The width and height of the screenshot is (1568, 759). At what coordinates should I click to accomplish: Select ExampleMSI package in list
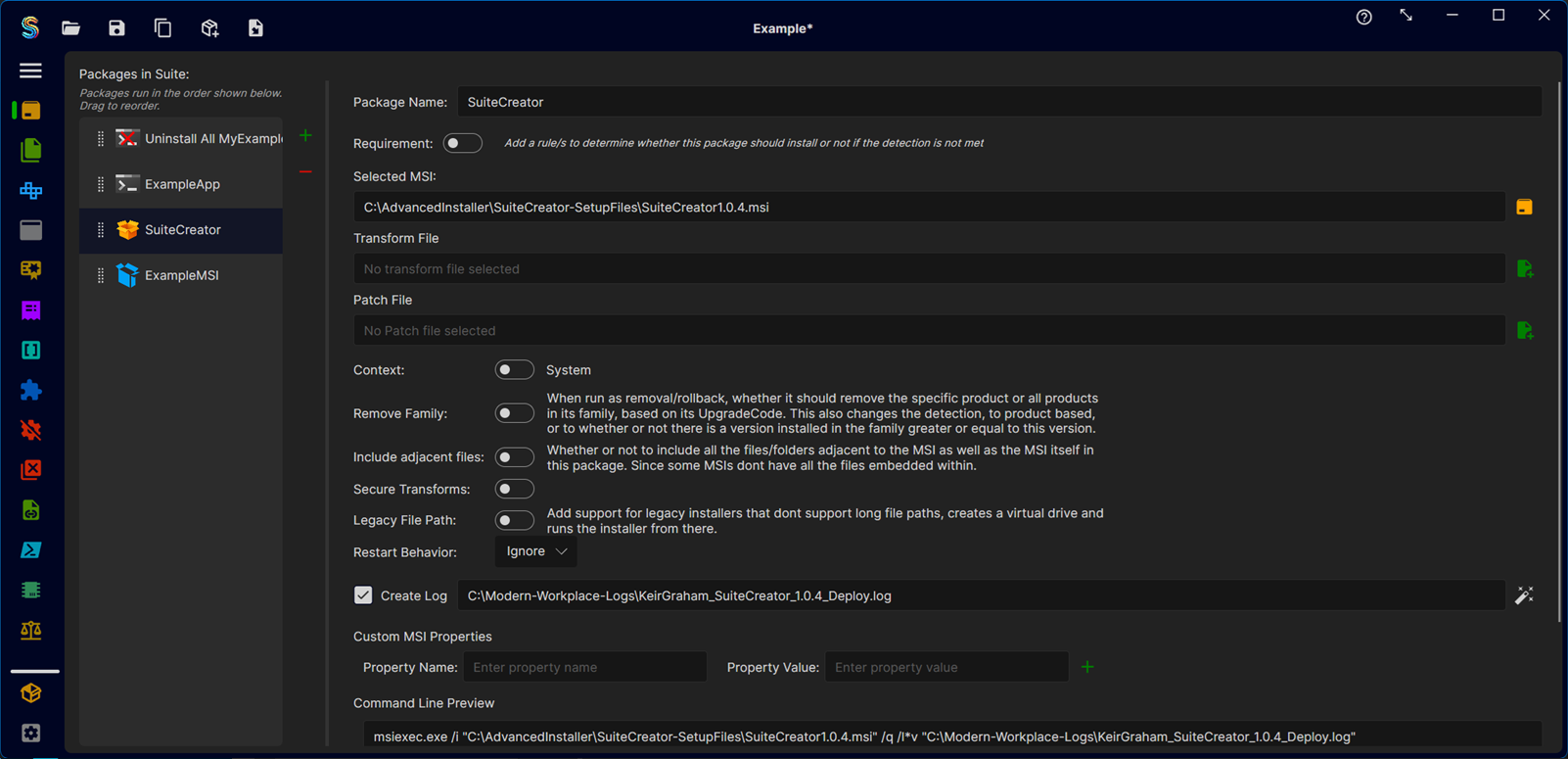181,275
